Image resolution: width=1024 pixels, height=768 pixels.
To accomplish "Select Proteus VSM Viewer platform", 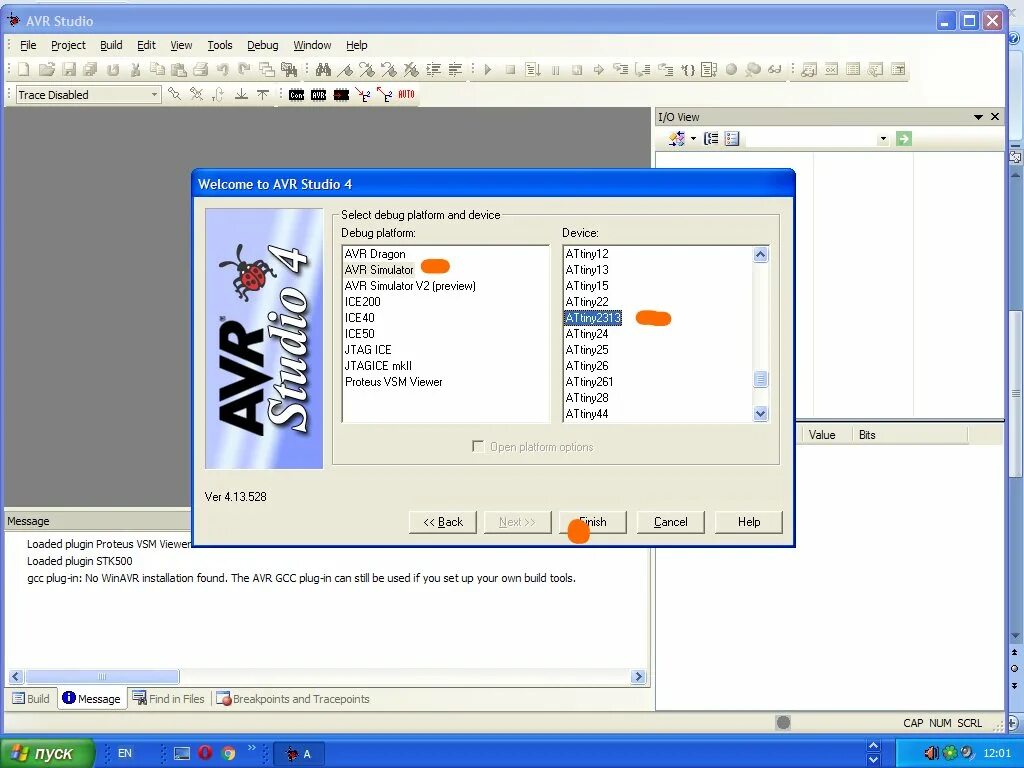I will 393,382.
